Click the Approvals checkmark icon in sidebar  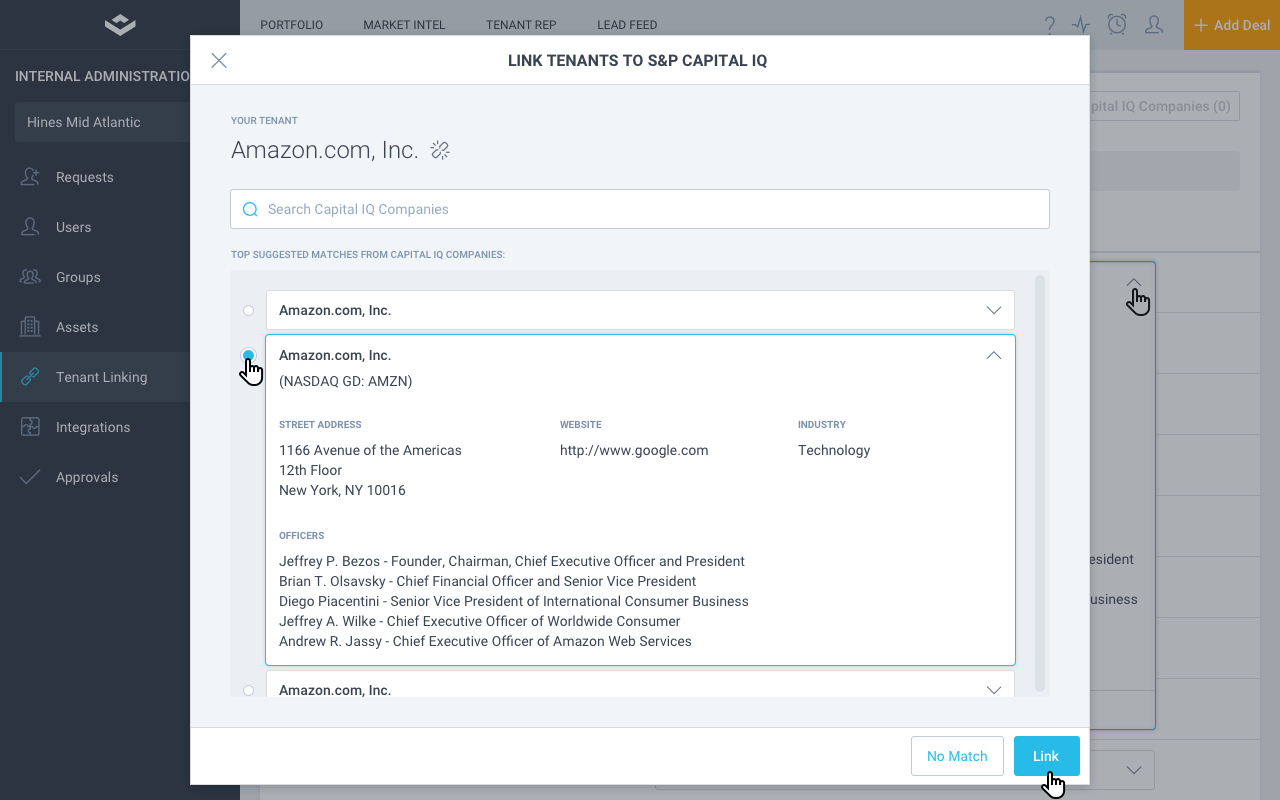pyautogui.click(x=30, y=477)
